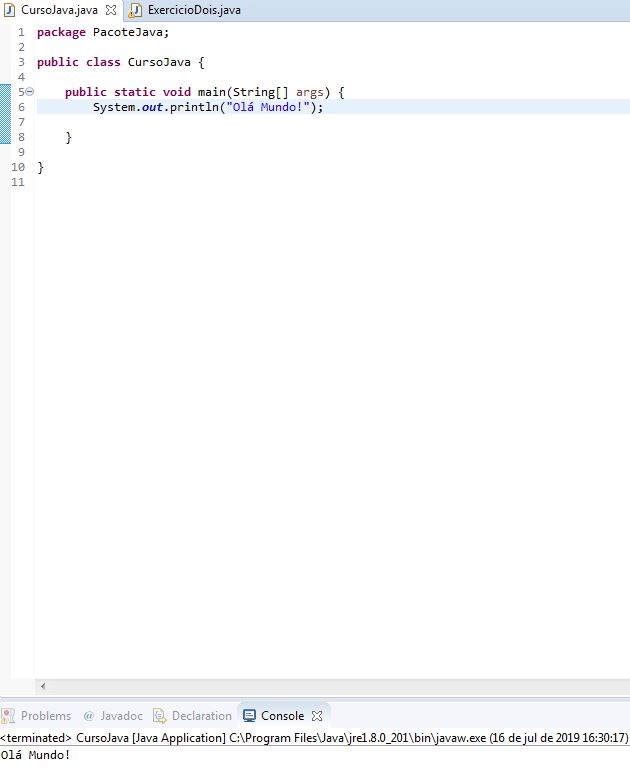Click the Javadoc @ icon
Viewport: 630px width, 782px height.
(x=89, y=716)
